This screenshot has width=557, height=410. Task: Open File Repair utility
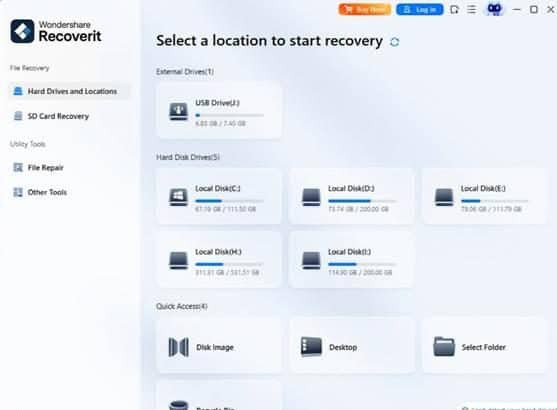pos(69,168)
